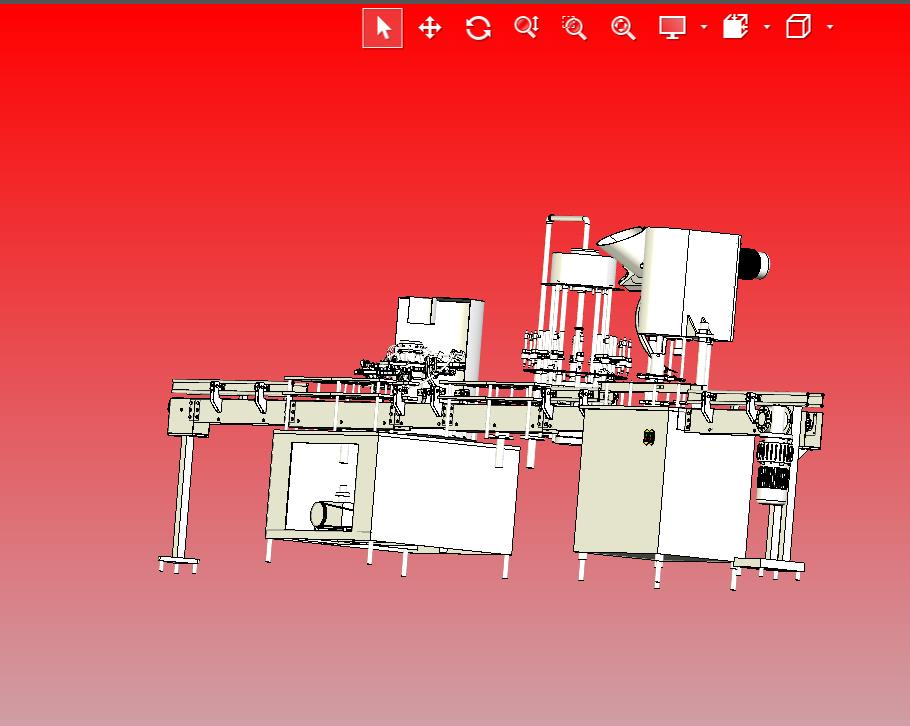The height and width of the screenshot is (726, 910).
Task: Expand the display style dropdown arrow
Action: 704,27
